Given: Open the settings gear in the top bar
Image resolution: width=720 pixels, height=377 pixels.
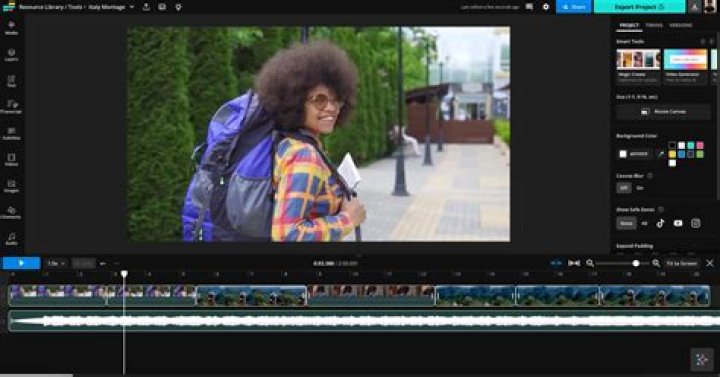Looking at the screenshot, I should 546,7.
